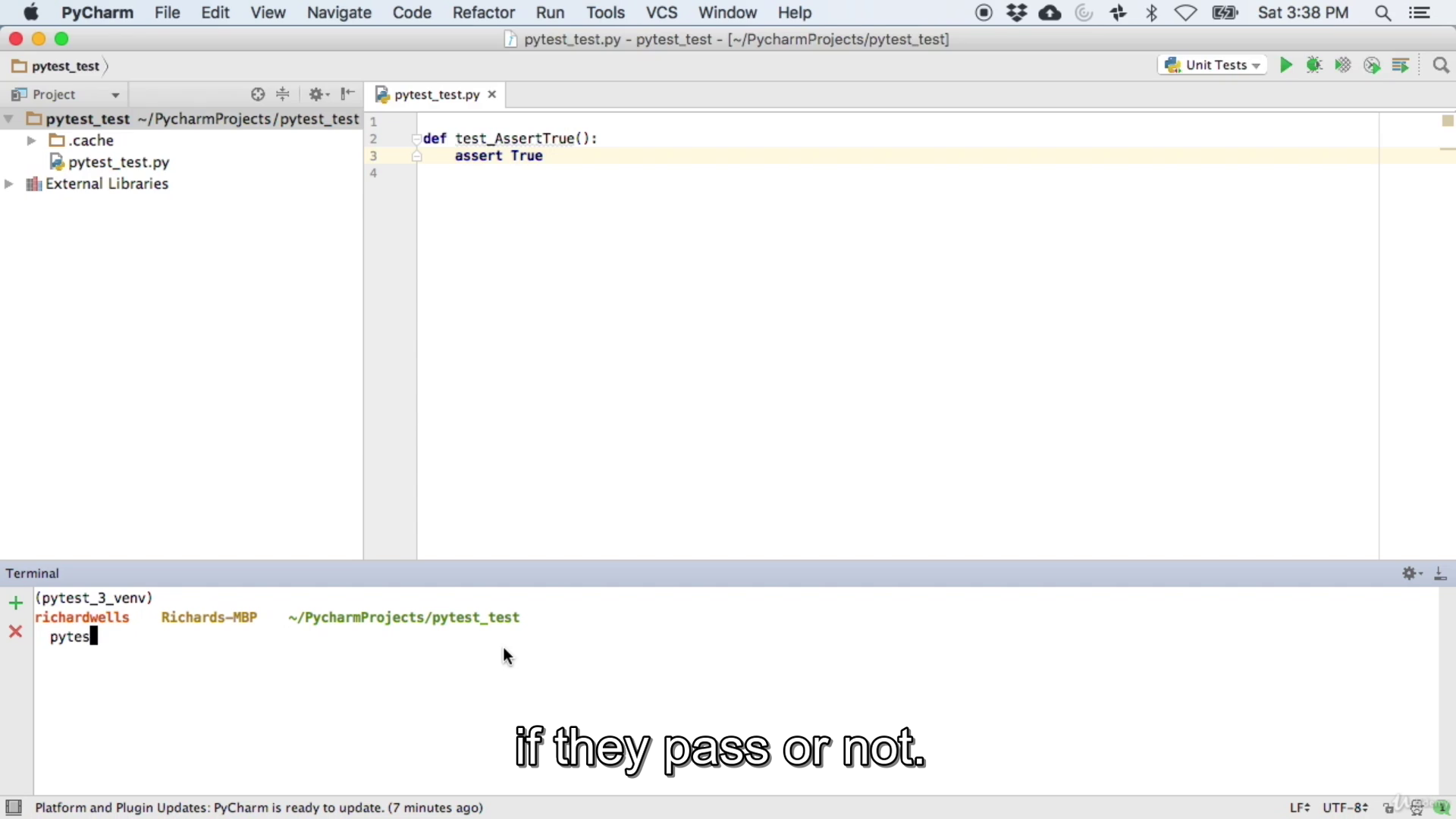Image resolution: width=1456 pixels, height=819 pixels.
Task: Click the Debug bug icon
Action: tap(1314, 65)
